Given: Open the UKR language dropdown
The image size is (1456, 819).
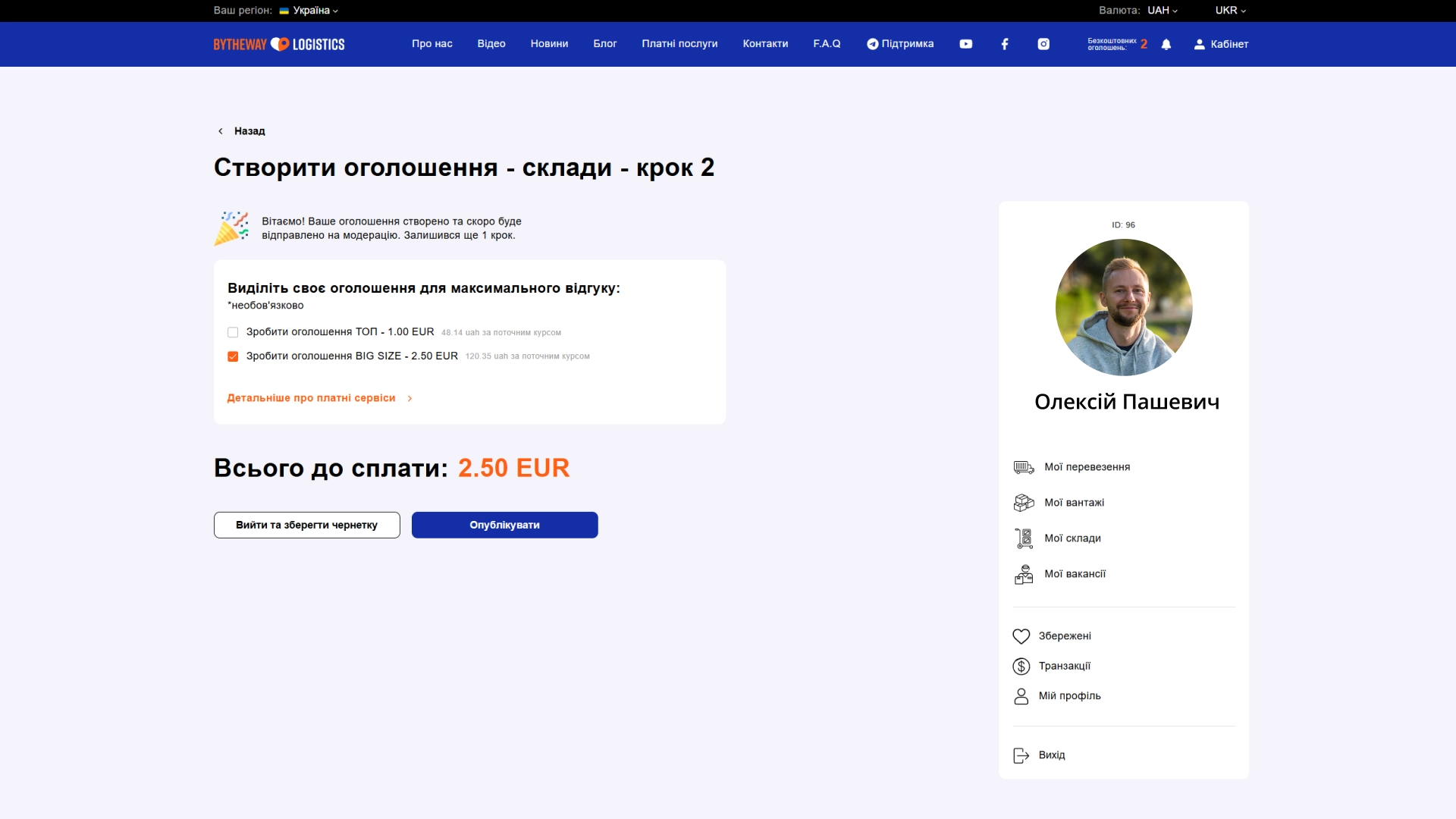Looking at the screenshot, I should click(1230, 11).
